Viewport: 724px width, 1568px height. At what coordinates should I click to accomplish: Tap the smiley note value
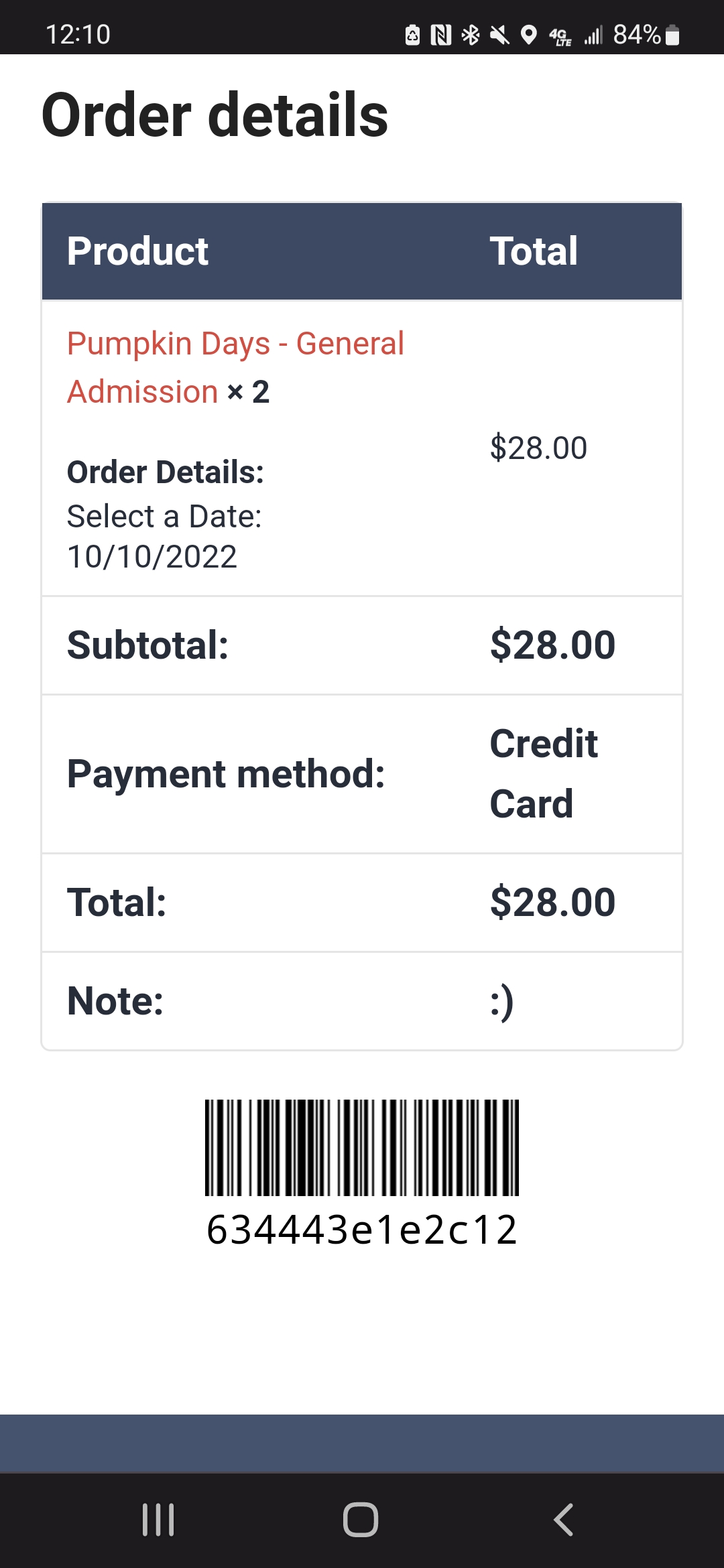click(502, 1002)
